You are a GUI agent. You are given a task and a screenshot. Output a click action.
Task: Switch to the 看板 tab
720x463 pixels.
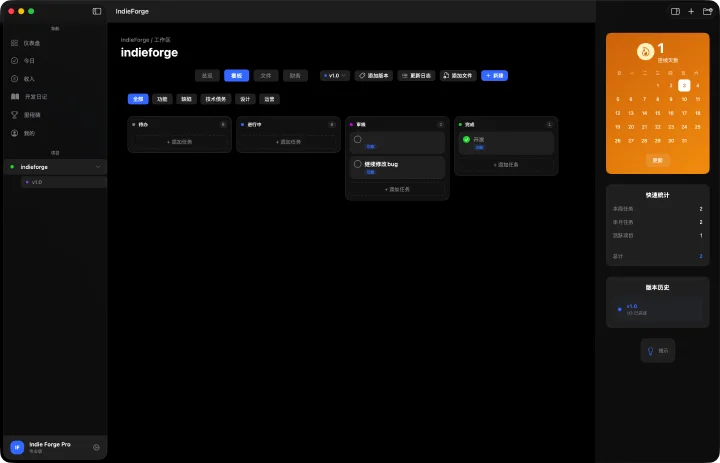tap(236, 76)
